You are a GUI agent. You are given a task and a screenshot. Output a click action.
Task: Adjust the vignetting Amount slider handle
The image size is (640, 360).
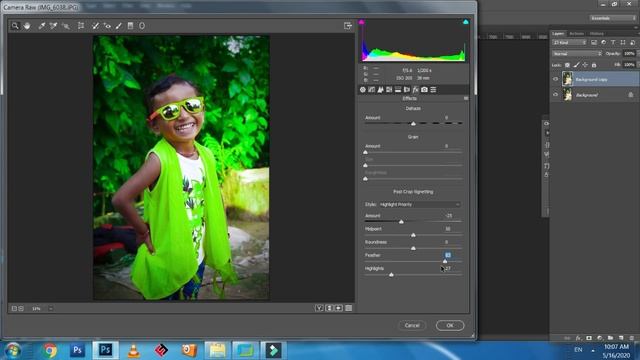click(x=401, y=222)
